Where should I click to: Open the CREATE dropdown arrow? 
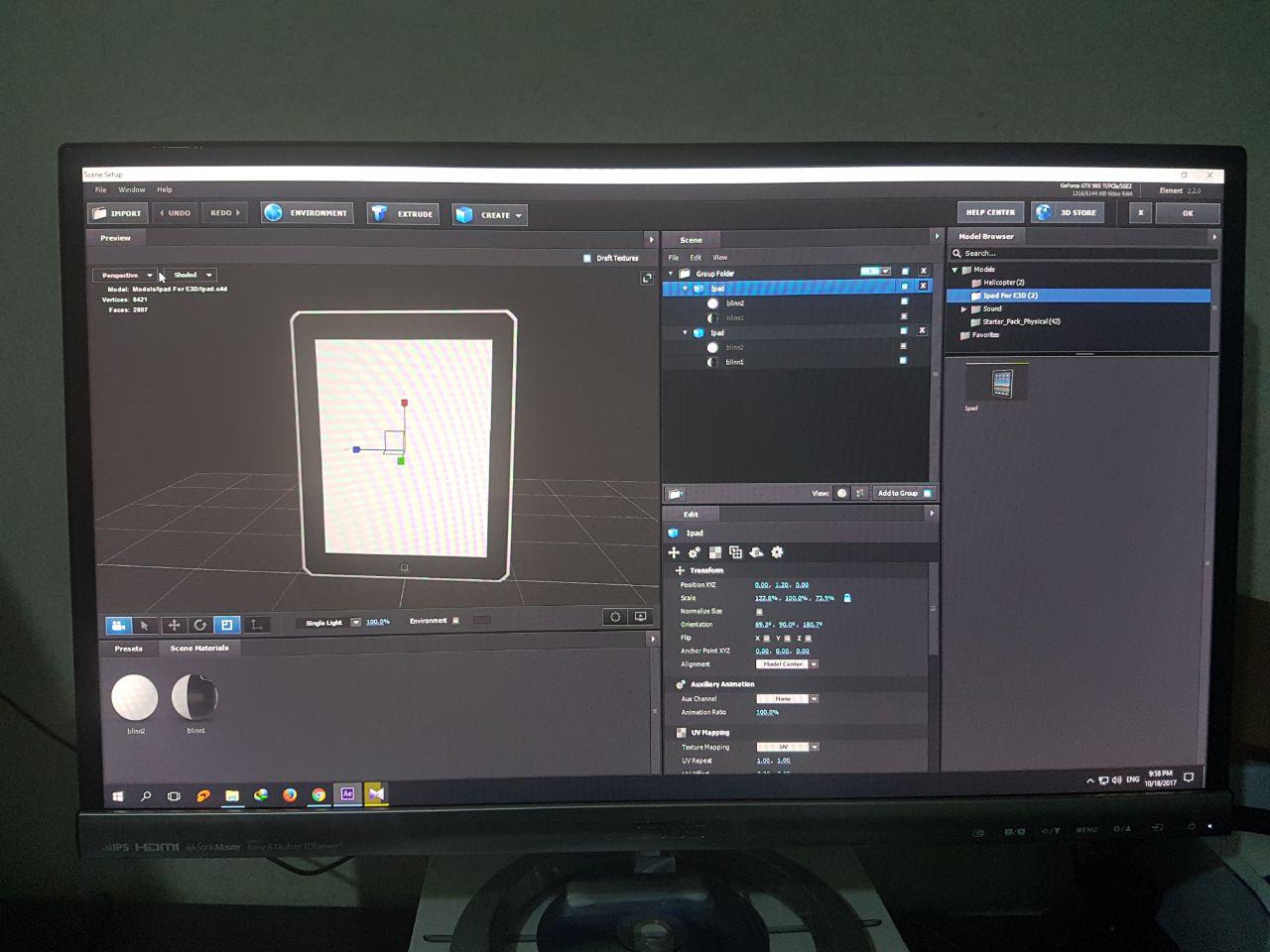click(518, 215)
